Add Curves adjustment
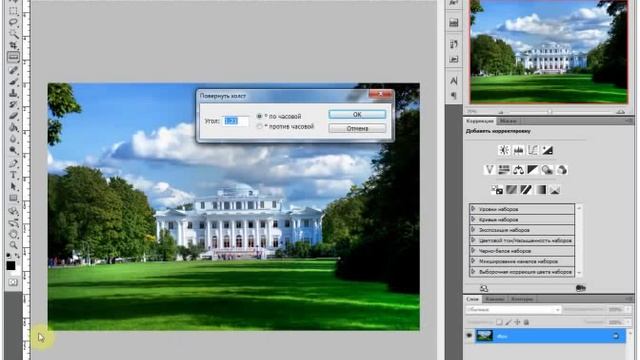Image resolution: width=640 pixels, height=360 pixels. [533, 150]
